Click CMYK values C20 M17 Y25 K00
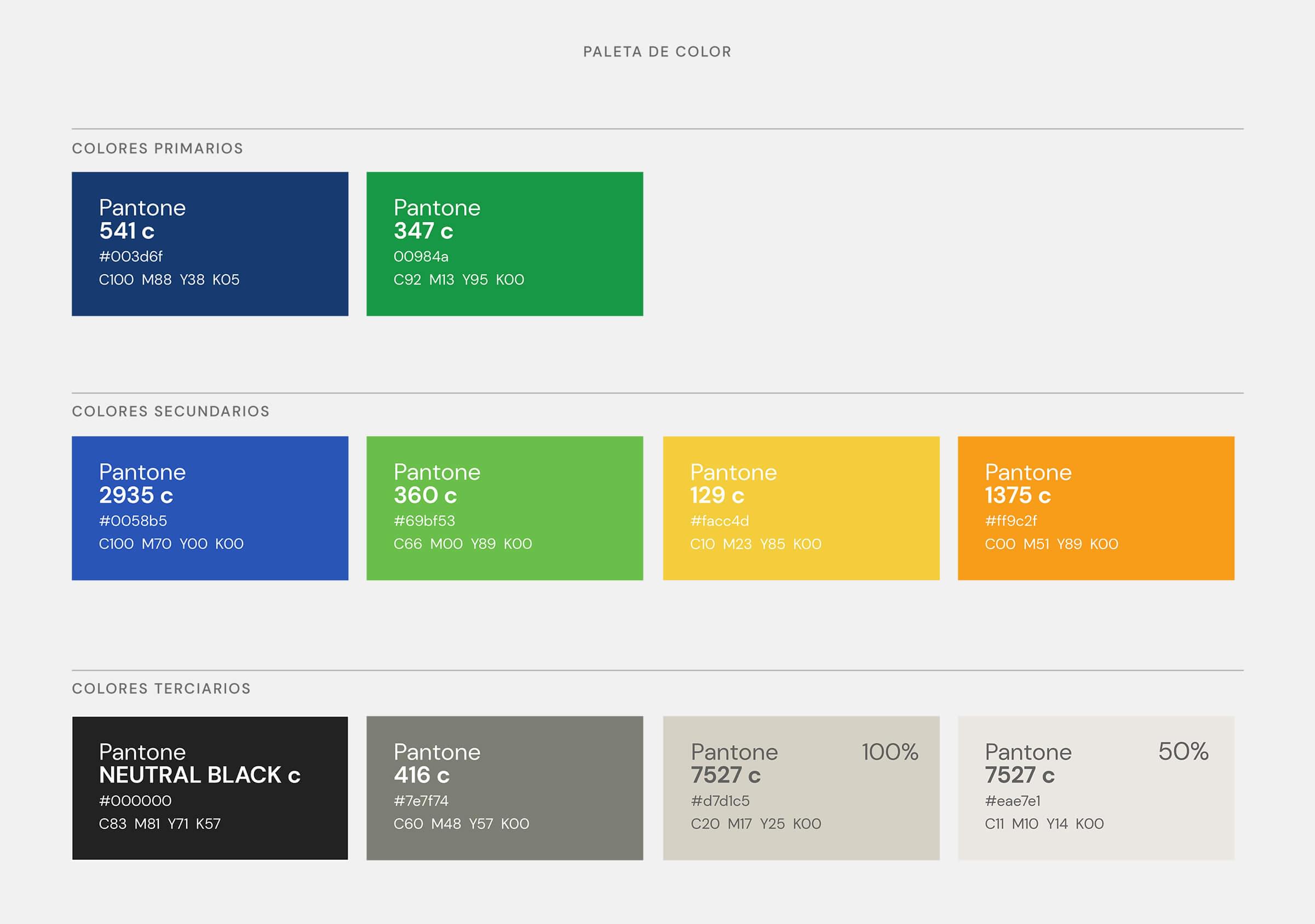This screenshot has width=1315, height=924. point(756,824)
